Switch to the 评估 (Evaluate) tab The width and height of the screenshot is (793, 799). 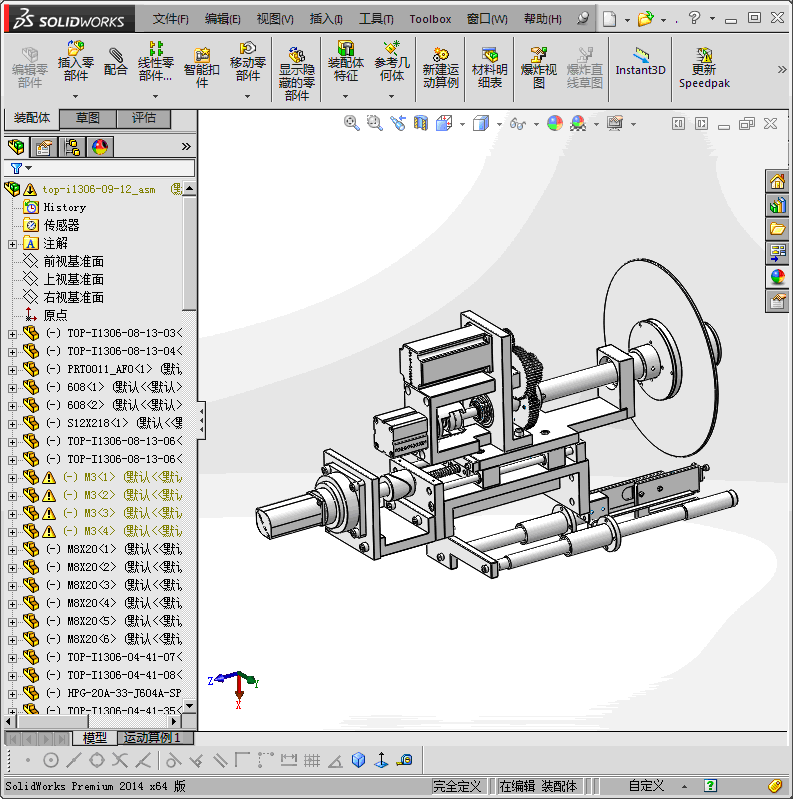[x=144, y=118]
